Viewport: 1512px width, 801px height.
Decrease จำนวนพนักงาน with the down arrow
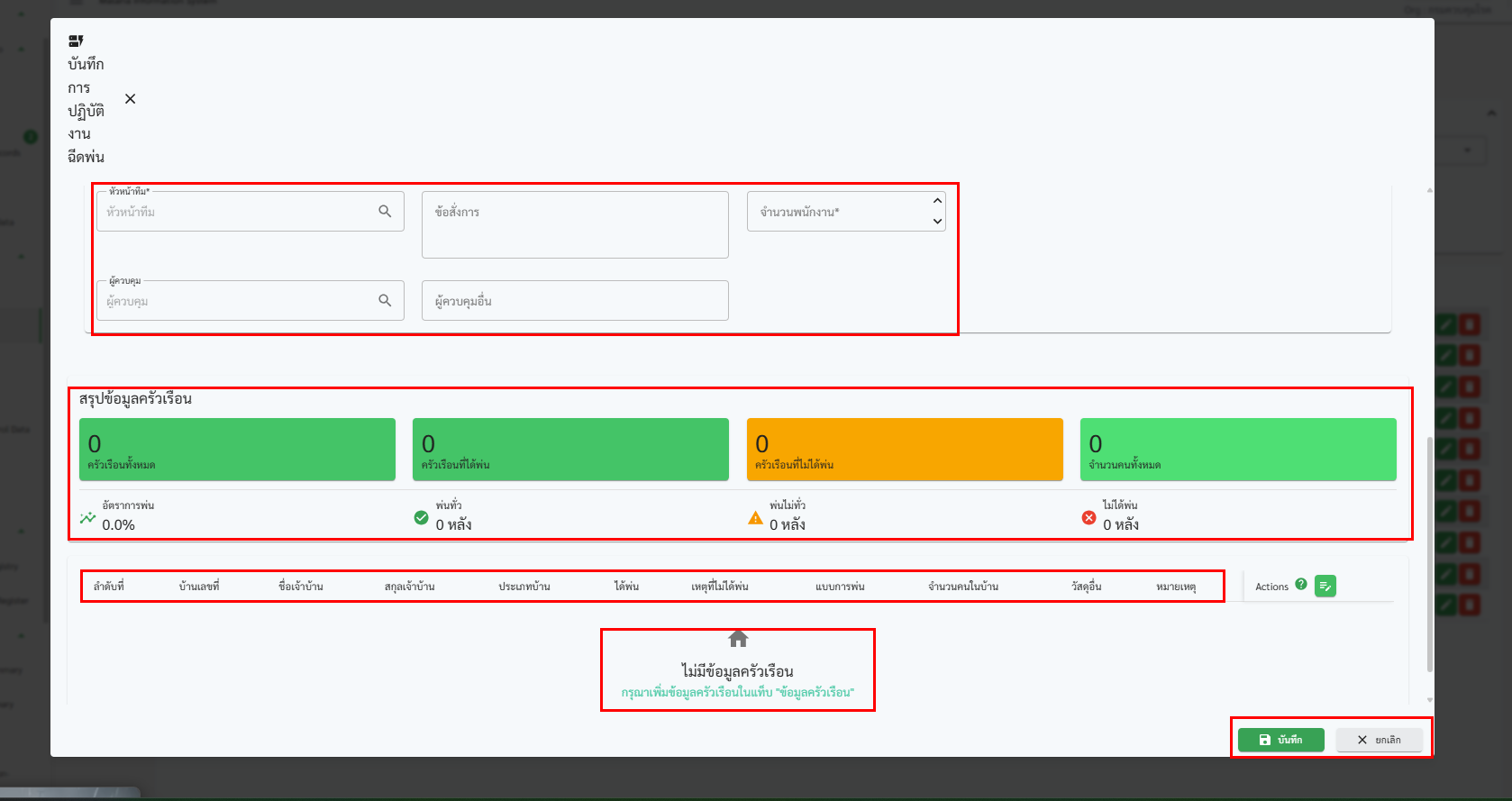(937, 222)
